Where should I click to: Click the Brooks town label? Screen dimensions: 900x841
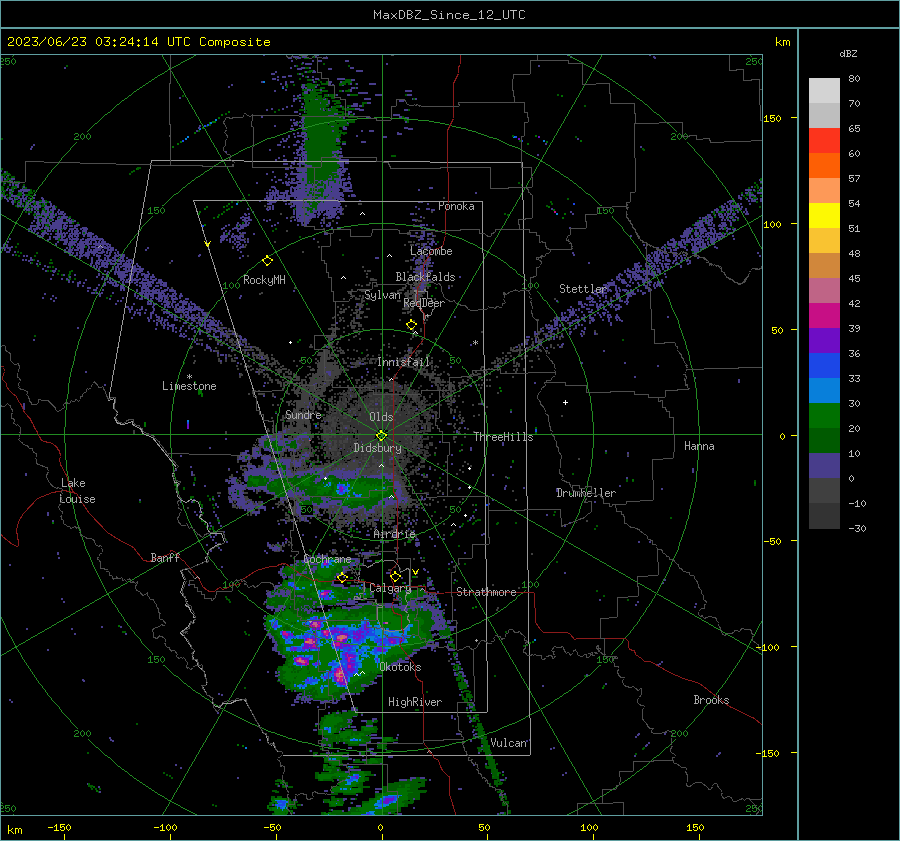711,700
